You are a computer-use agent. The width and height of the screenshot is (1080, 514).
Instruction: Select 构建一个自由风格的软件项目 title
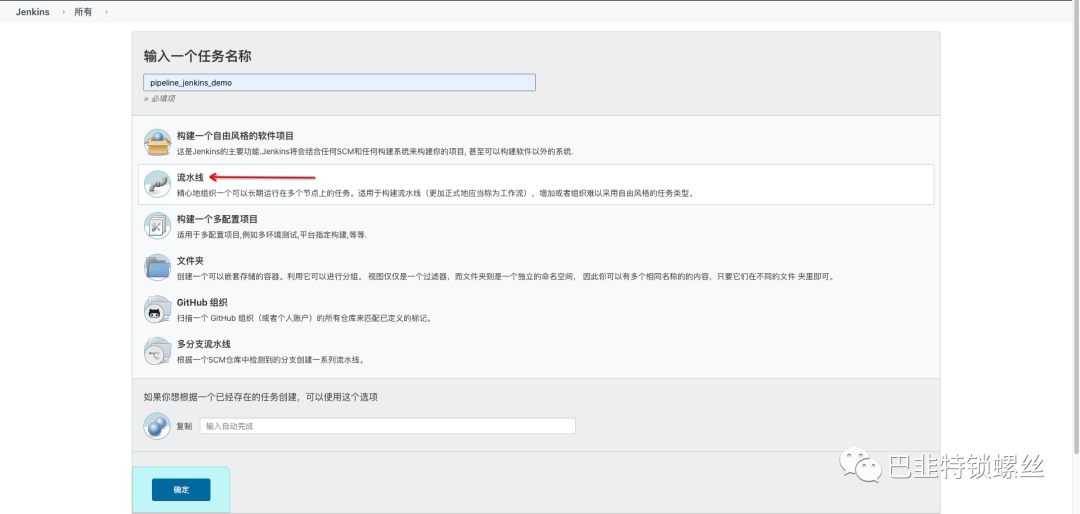[x=236, y=136]
